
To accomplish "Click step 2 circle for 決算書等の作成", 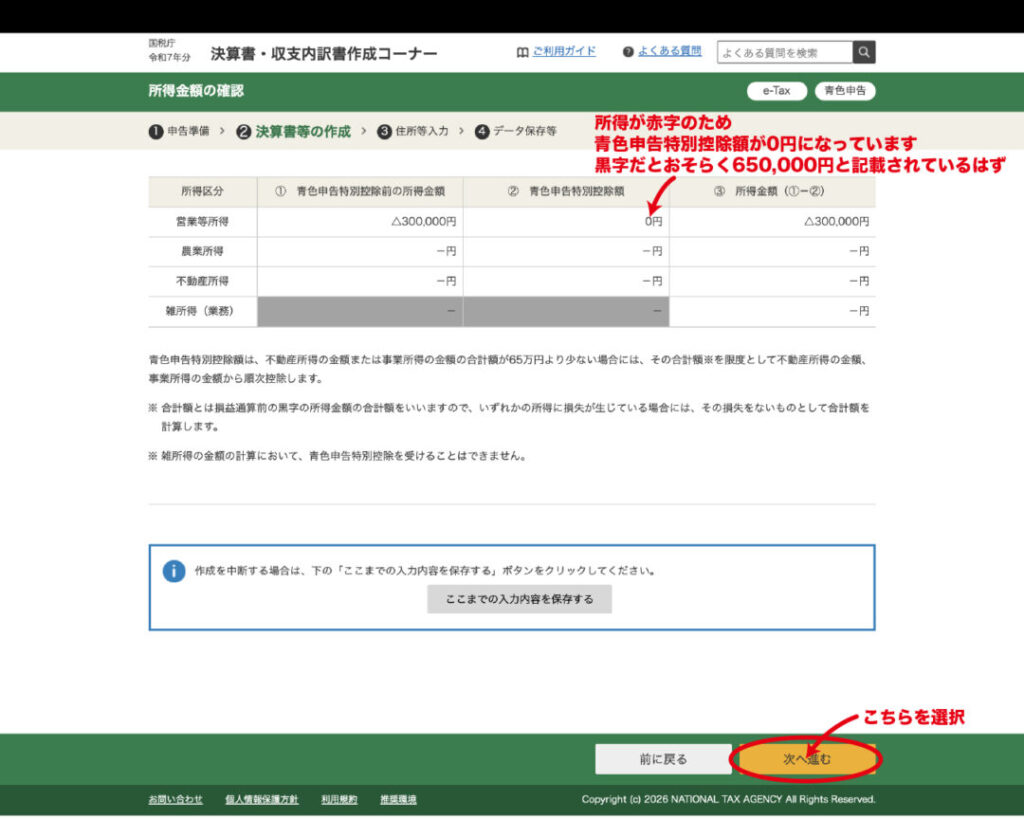I will [x=244, y=131].
